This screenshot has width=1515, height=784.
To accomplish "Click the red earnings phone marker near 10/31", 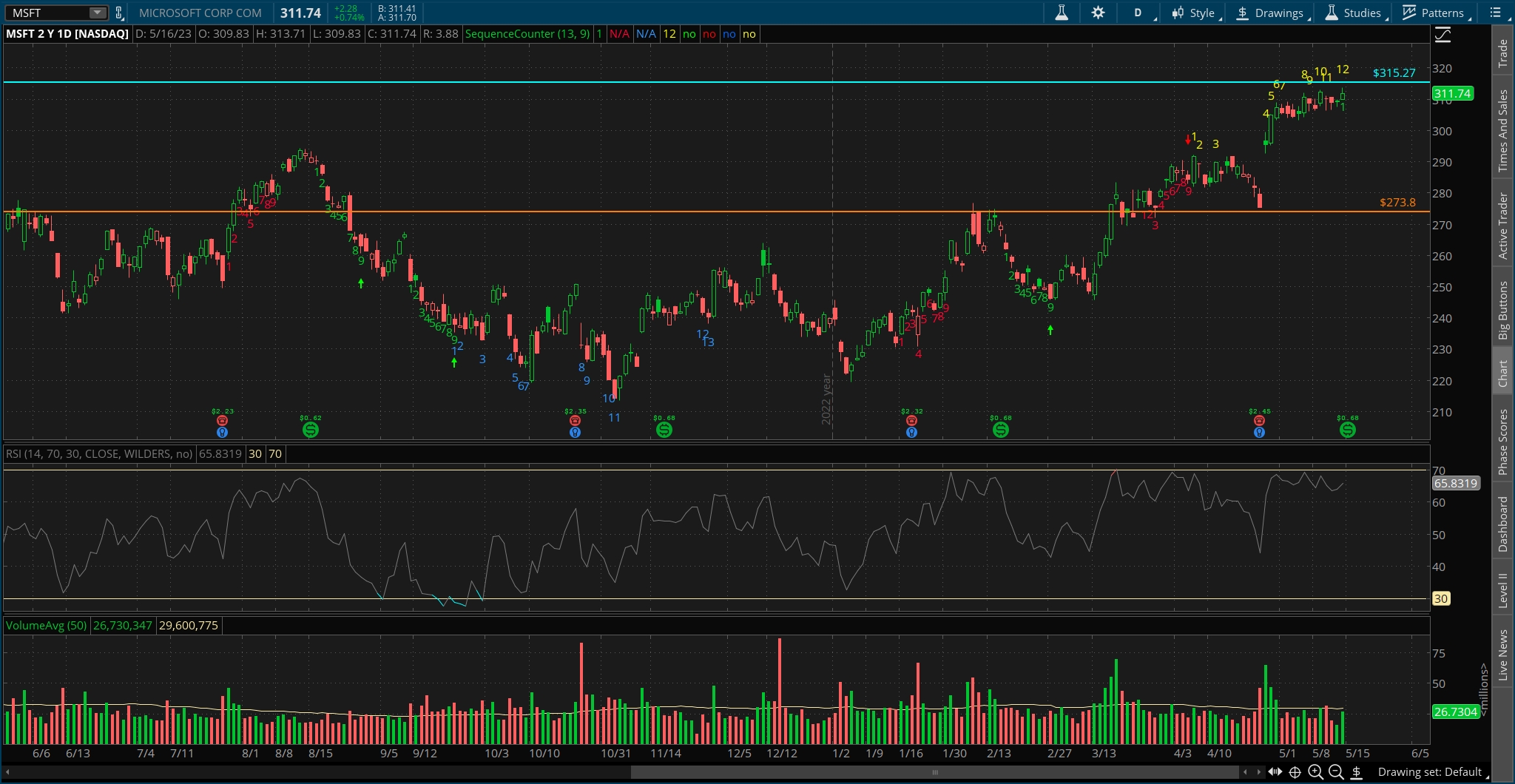I will click(x=575, y=420).
